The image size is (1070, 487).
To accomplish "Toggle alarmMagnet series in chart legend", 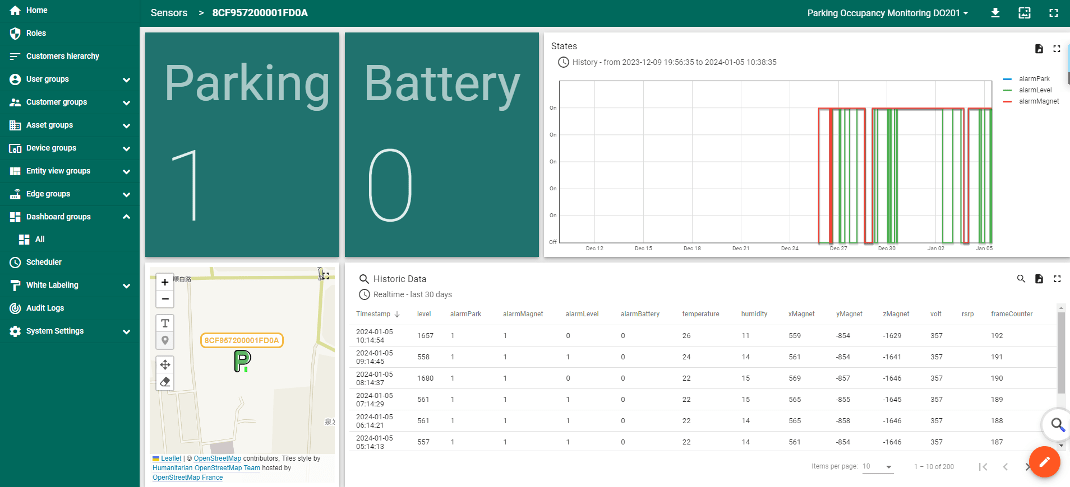I will point(1037,101).
